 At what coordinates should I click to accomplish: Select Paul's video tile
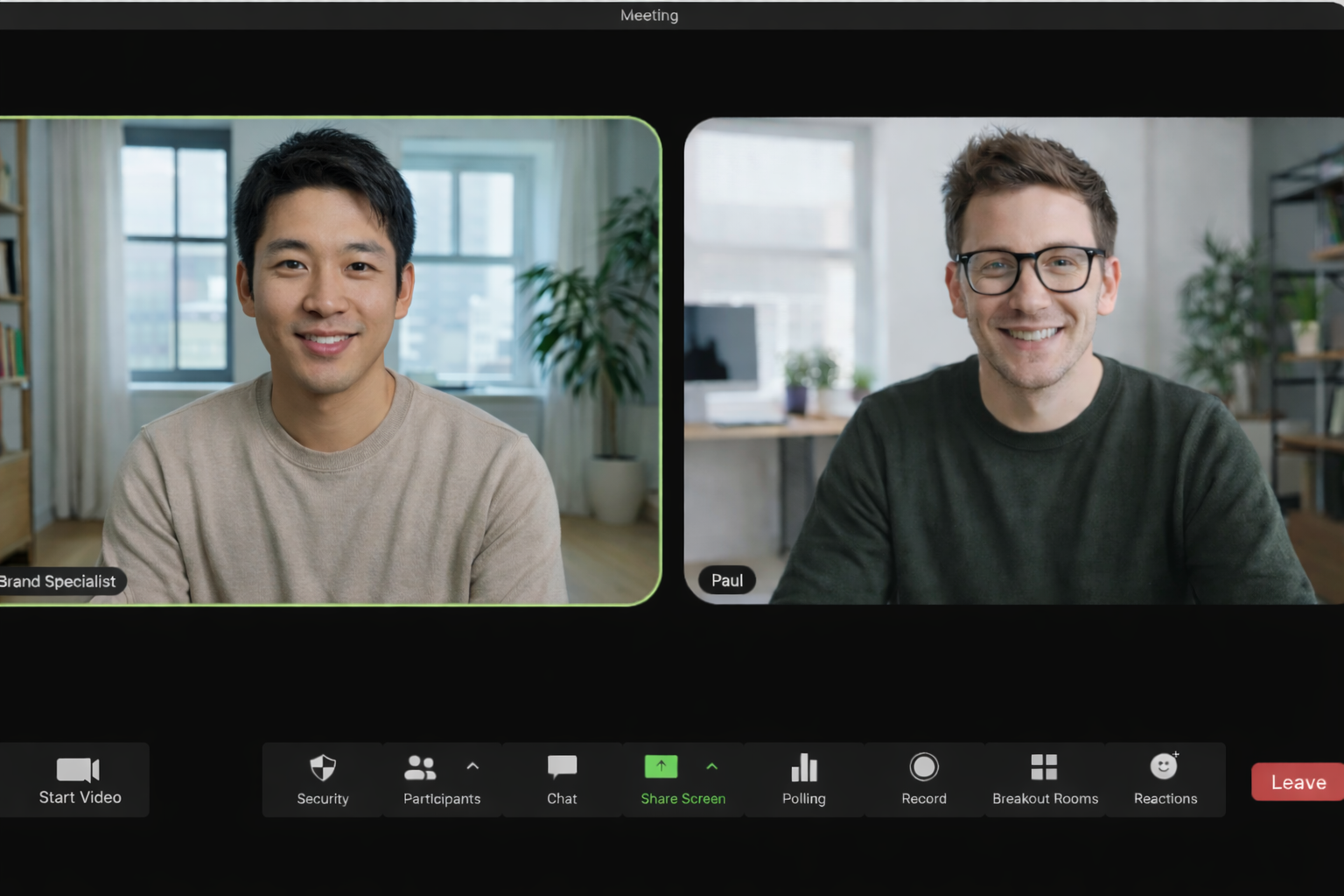(x=1013, y=360)
